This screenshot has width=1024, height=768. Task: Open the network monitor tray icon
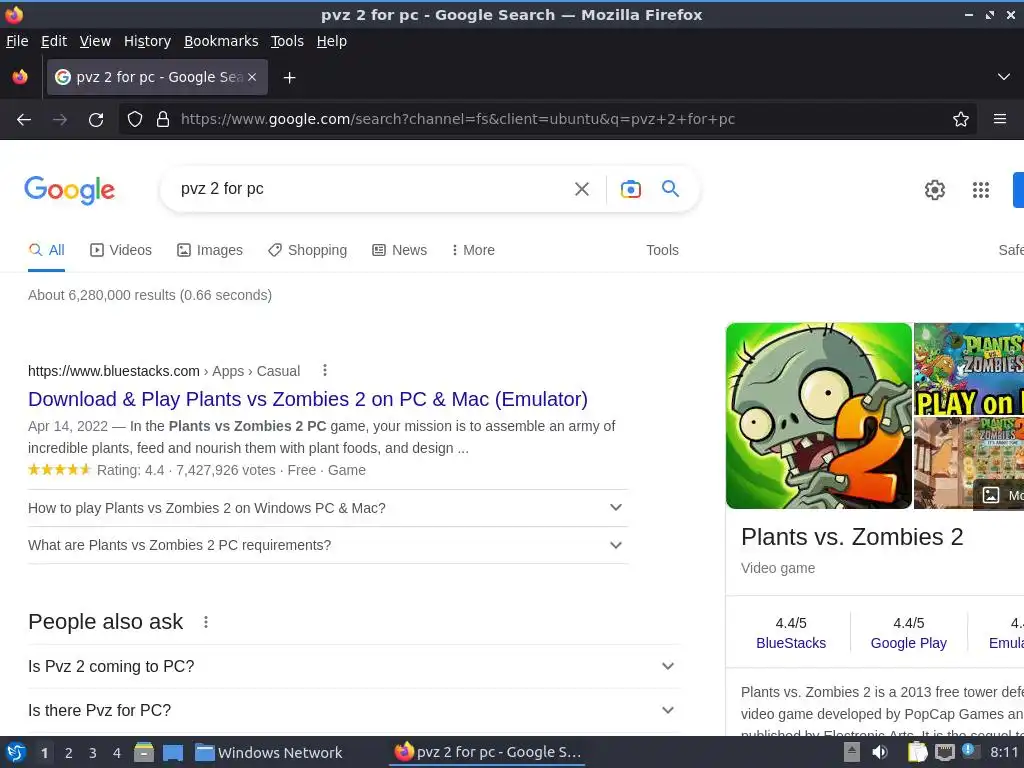click(x=944, y=752)
